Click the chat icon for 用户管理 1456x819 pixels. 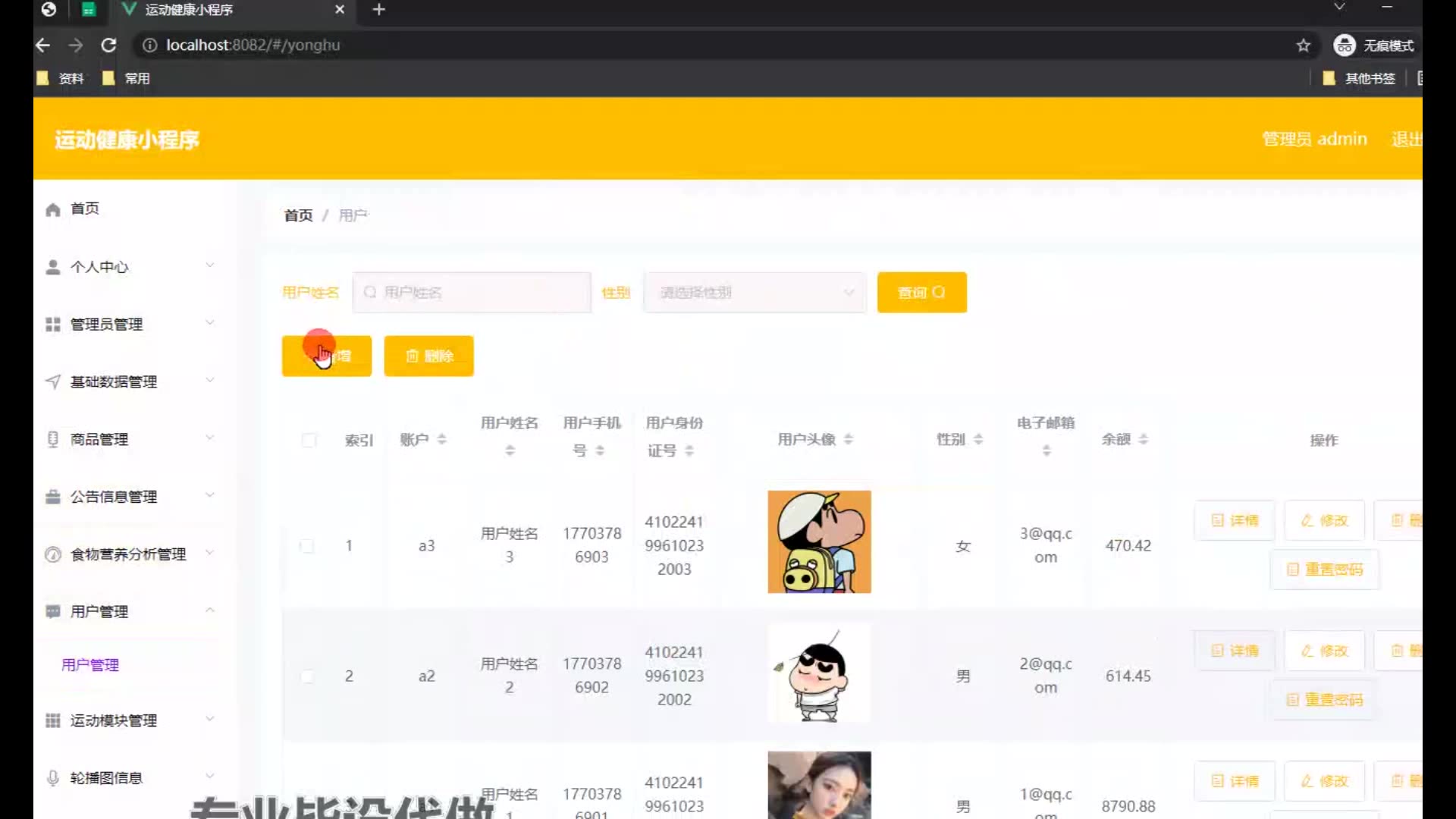pos(52,611)
